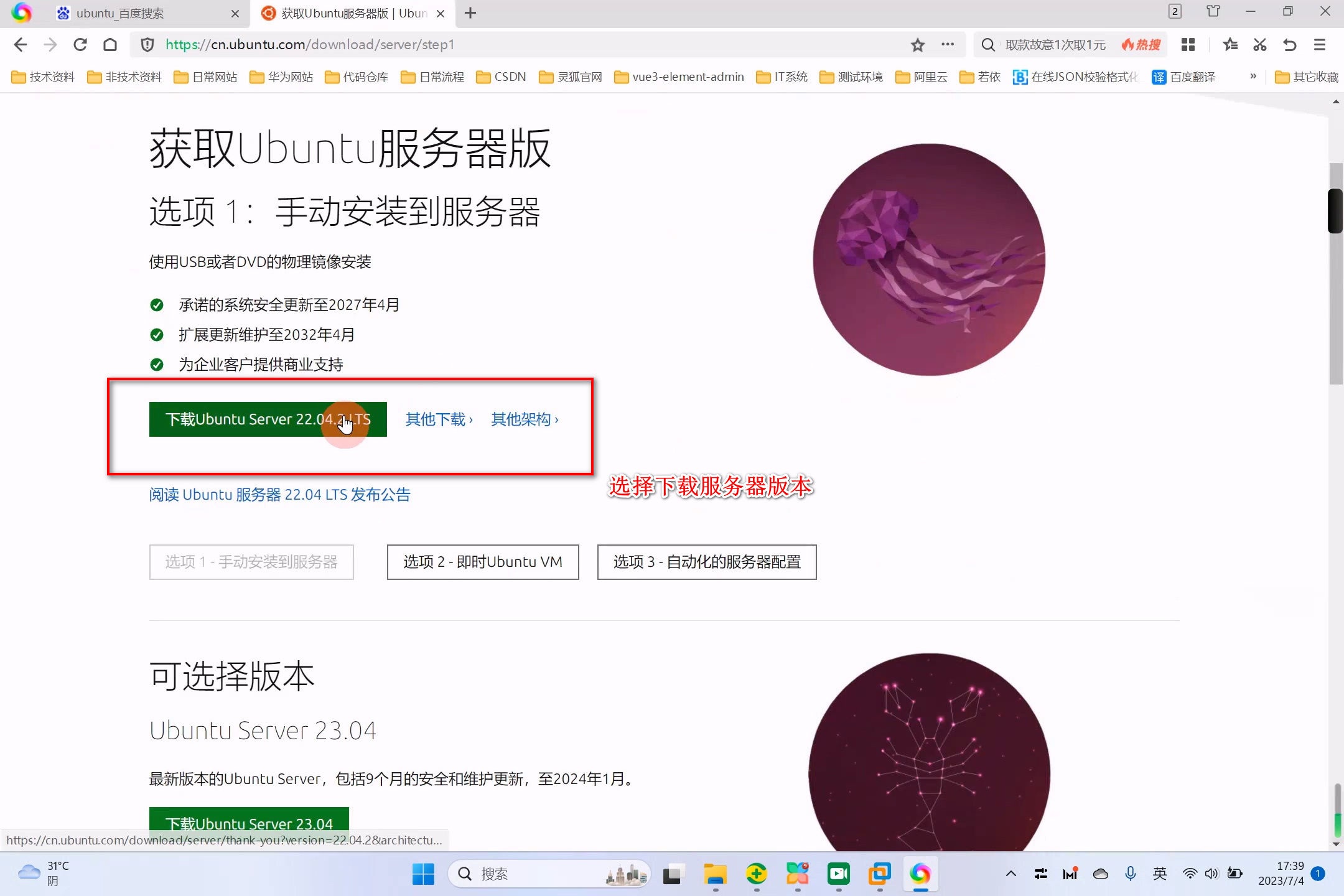Open the 代码仓库 bookmark folder
Screen dimensions: 1344x896
pos(357,77)
